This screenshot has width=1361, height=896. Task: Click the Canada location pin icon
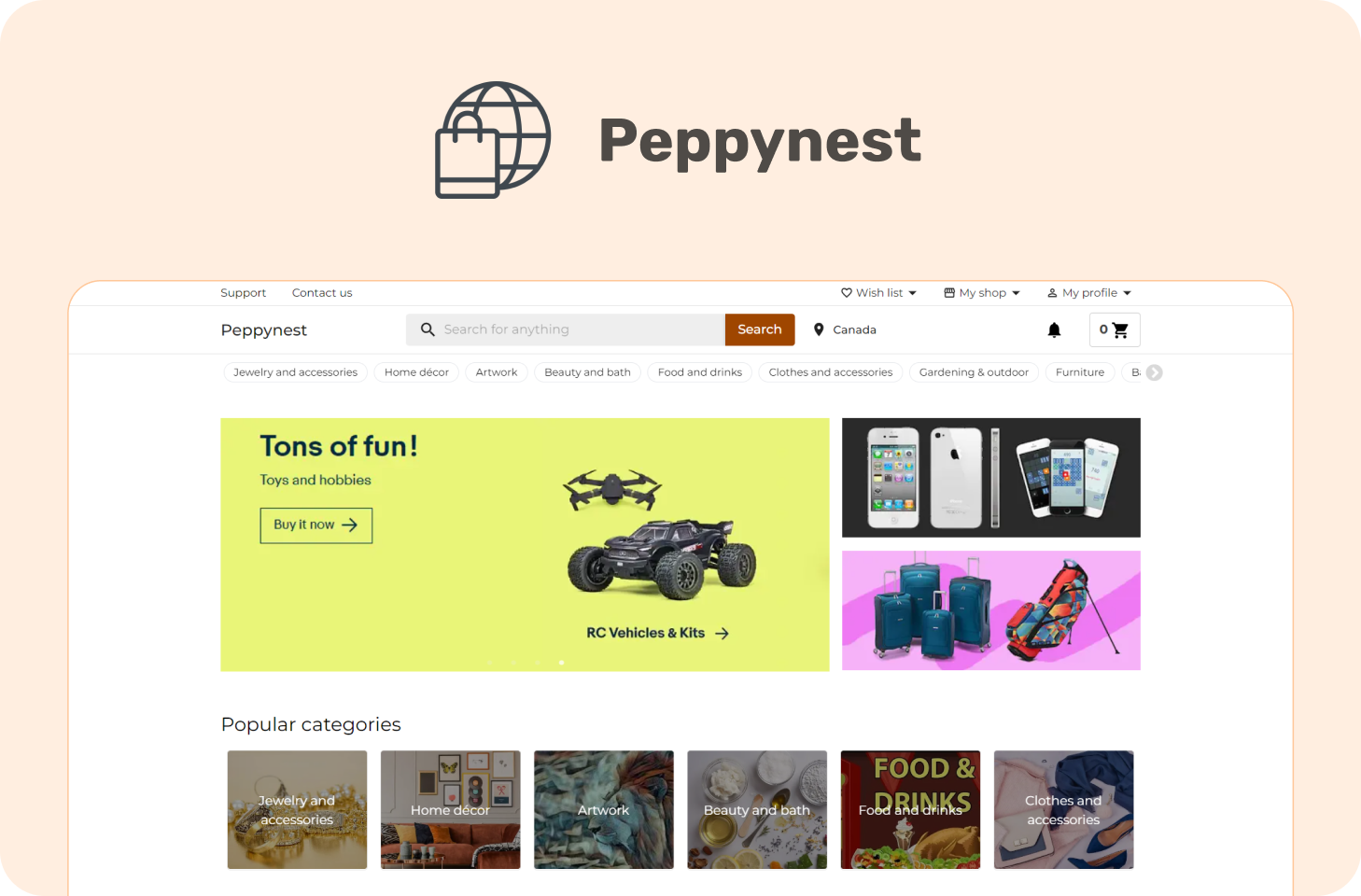819,329
